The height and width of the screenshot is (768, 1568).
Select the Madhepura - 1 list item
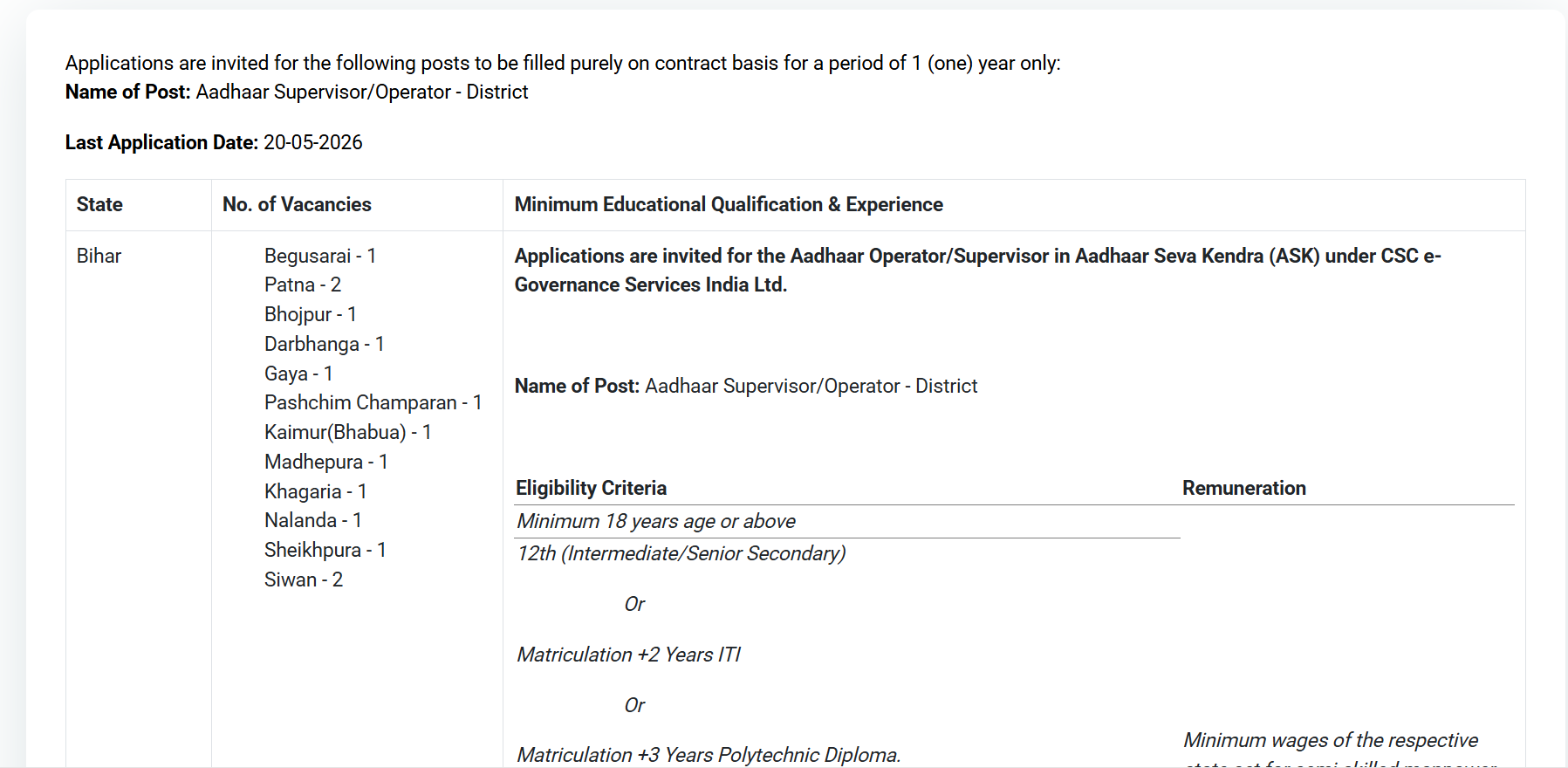(325, 462)
